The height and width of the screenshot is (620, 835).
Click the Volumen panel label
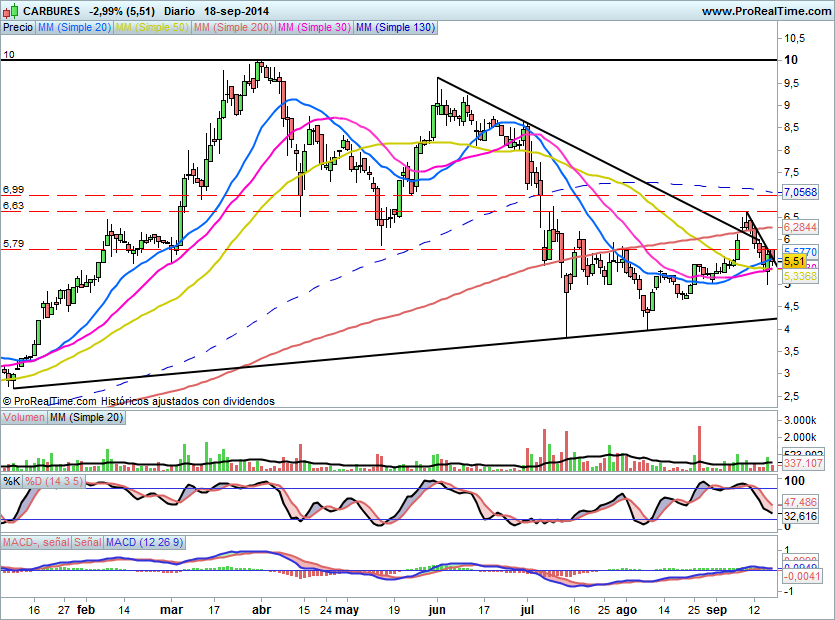pos(23,417)
